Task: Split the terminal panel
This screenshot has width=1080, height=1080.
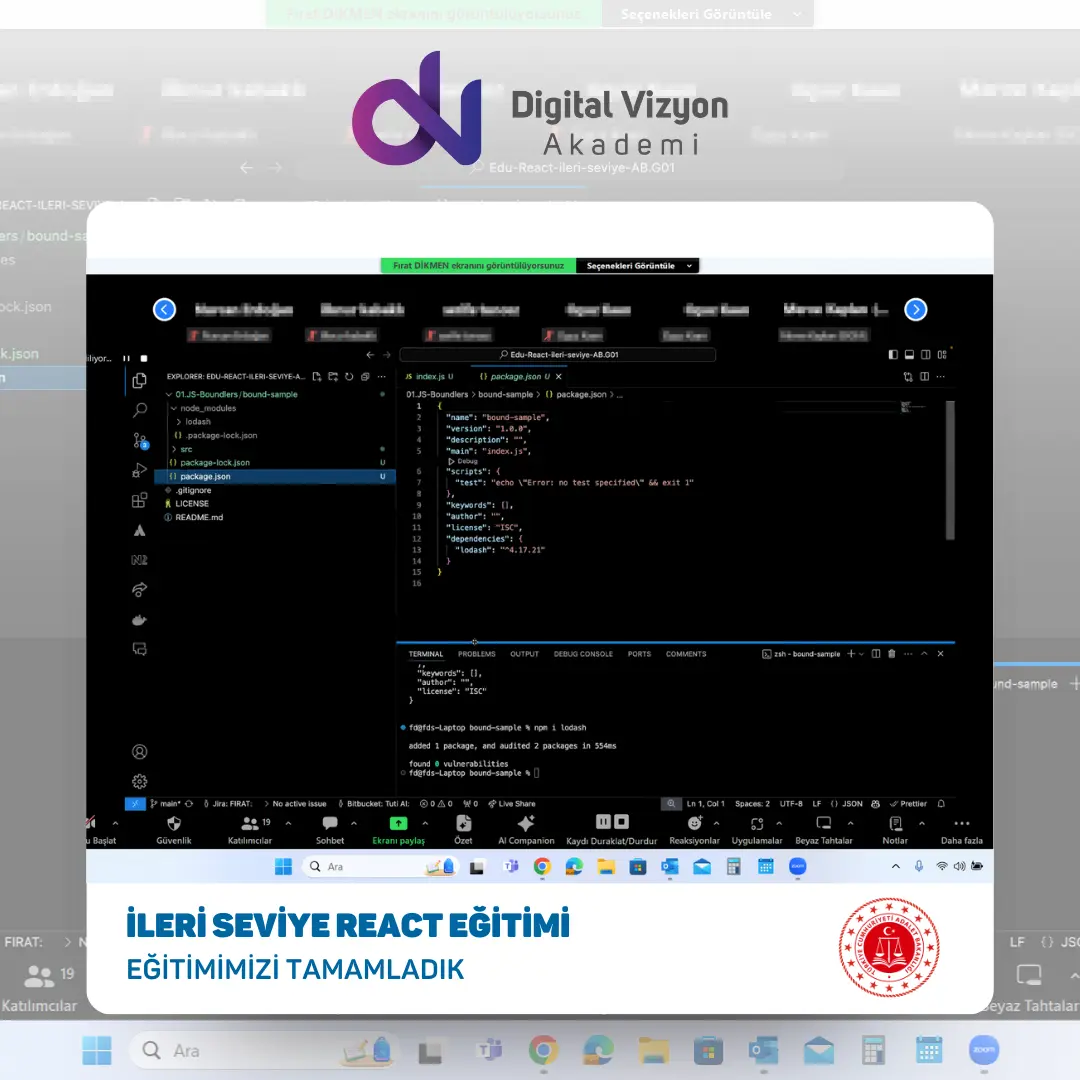Action: coord(875,654)
